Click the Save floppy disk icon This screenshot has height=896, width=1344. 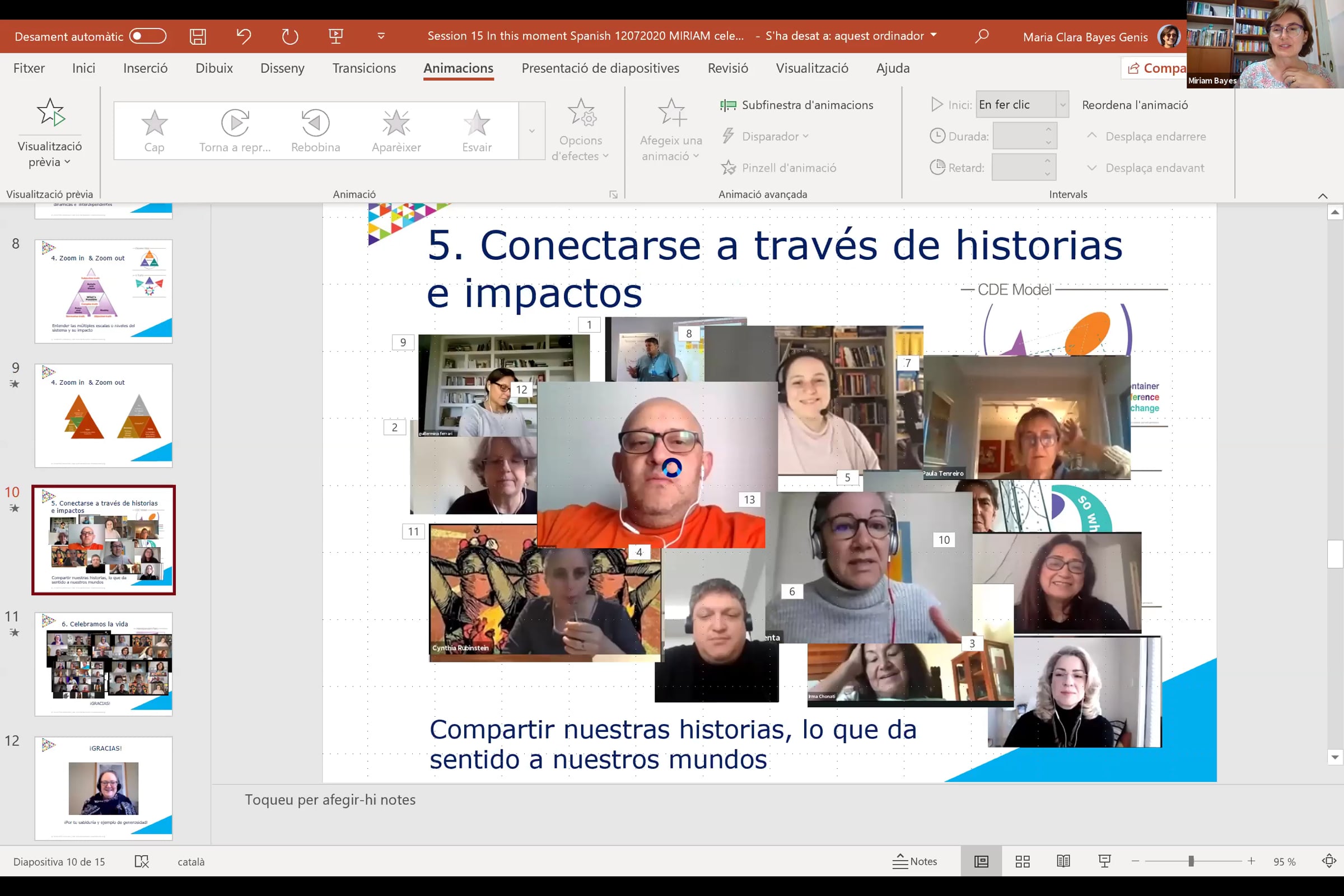click(x=198, y=36)
